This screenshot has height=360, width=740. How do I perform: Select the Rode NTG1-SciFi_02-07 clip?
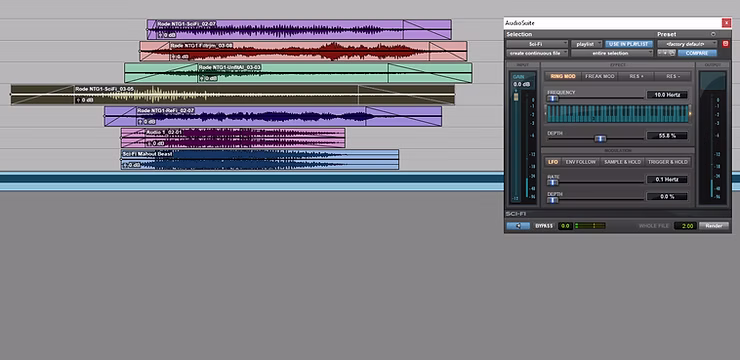coord(299,29)
